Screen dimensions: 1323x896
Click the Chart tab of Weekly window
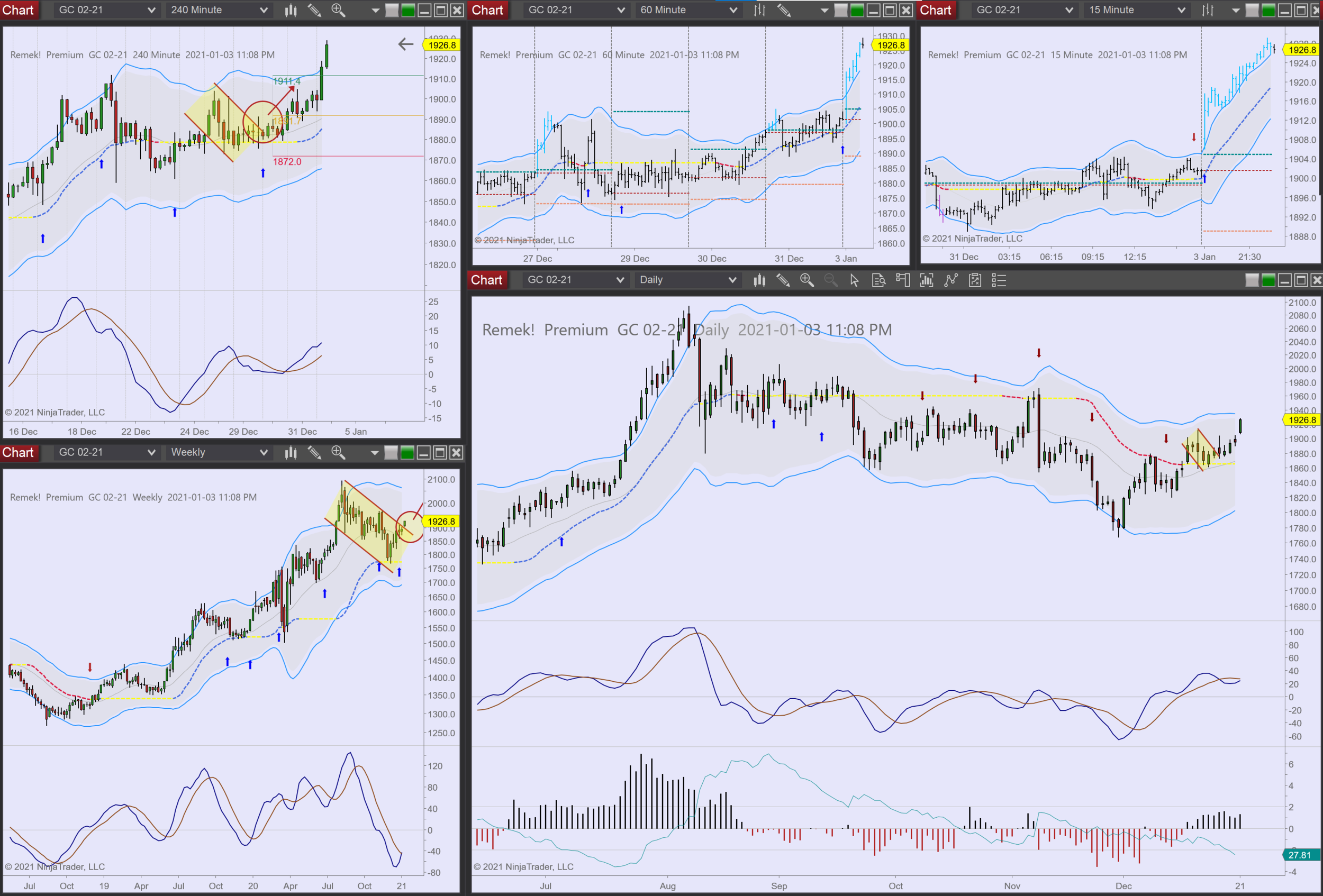coord(19,452)
